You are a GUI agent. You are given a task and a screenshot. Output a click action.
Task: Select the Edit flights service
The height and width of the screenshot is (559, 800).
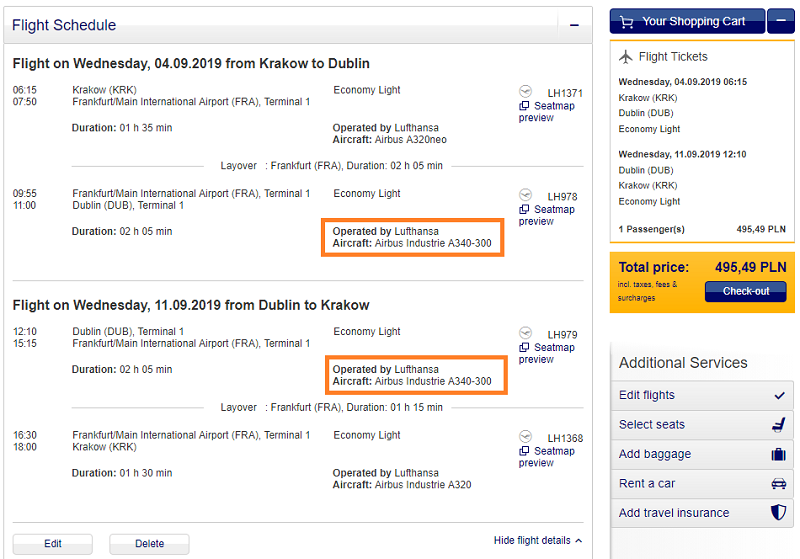click(702, 395)
